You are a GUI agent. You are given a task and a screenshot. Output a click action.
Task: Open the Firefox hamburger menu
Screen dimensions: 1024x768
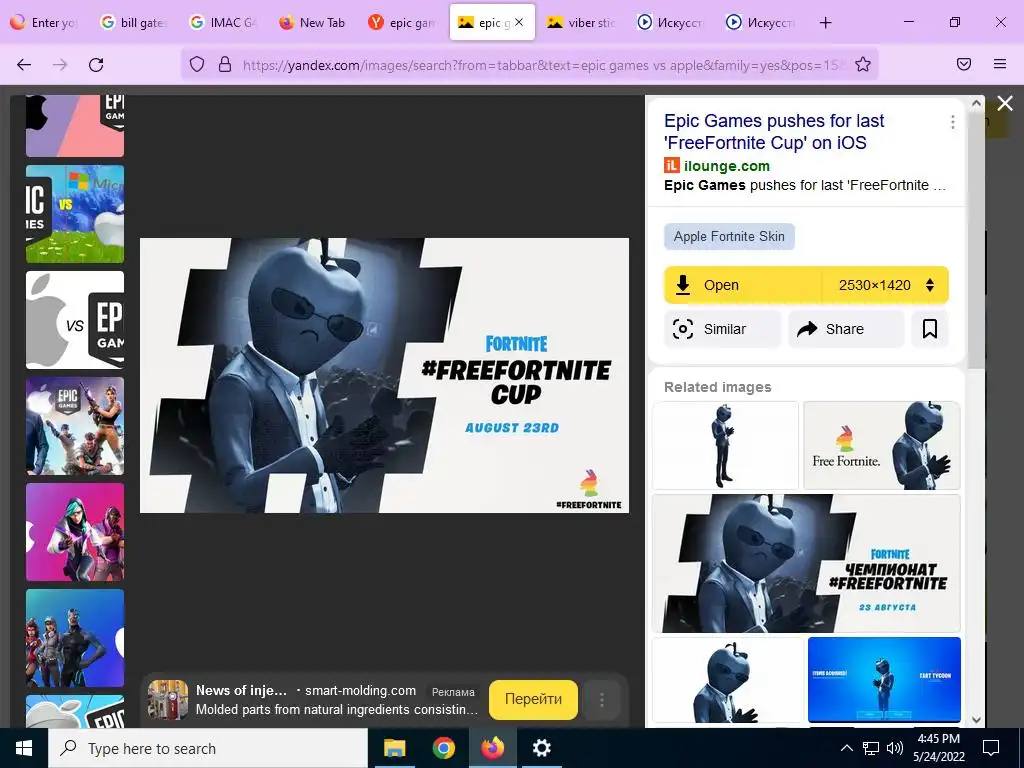1000,64
